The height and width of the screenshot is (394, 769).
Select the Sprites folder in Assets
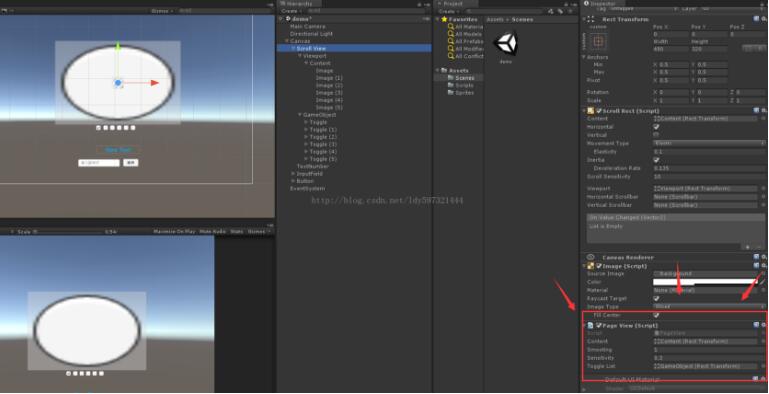461,92
